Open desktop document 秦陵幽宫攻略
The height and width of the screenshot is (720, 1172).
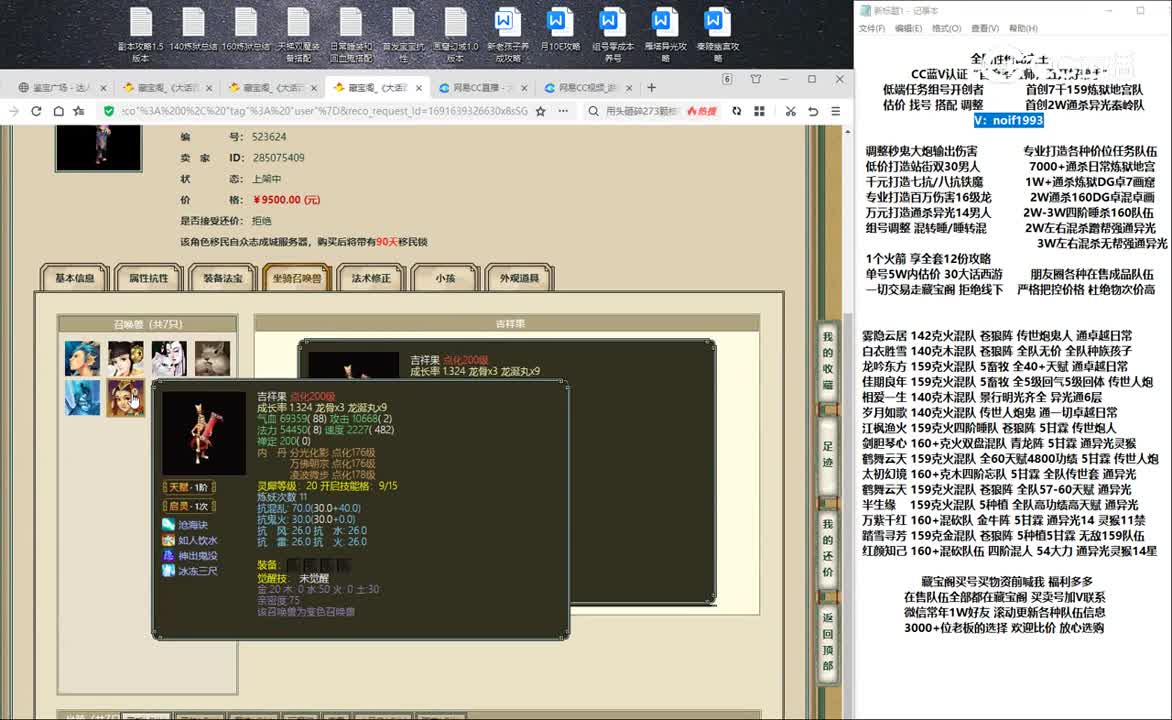click(718, 34)
